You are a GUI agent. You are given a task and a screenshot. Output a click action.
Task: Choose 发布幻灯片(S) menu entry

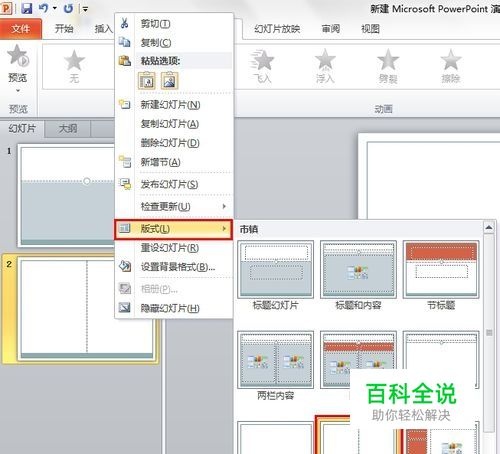[x=173, y=184]
